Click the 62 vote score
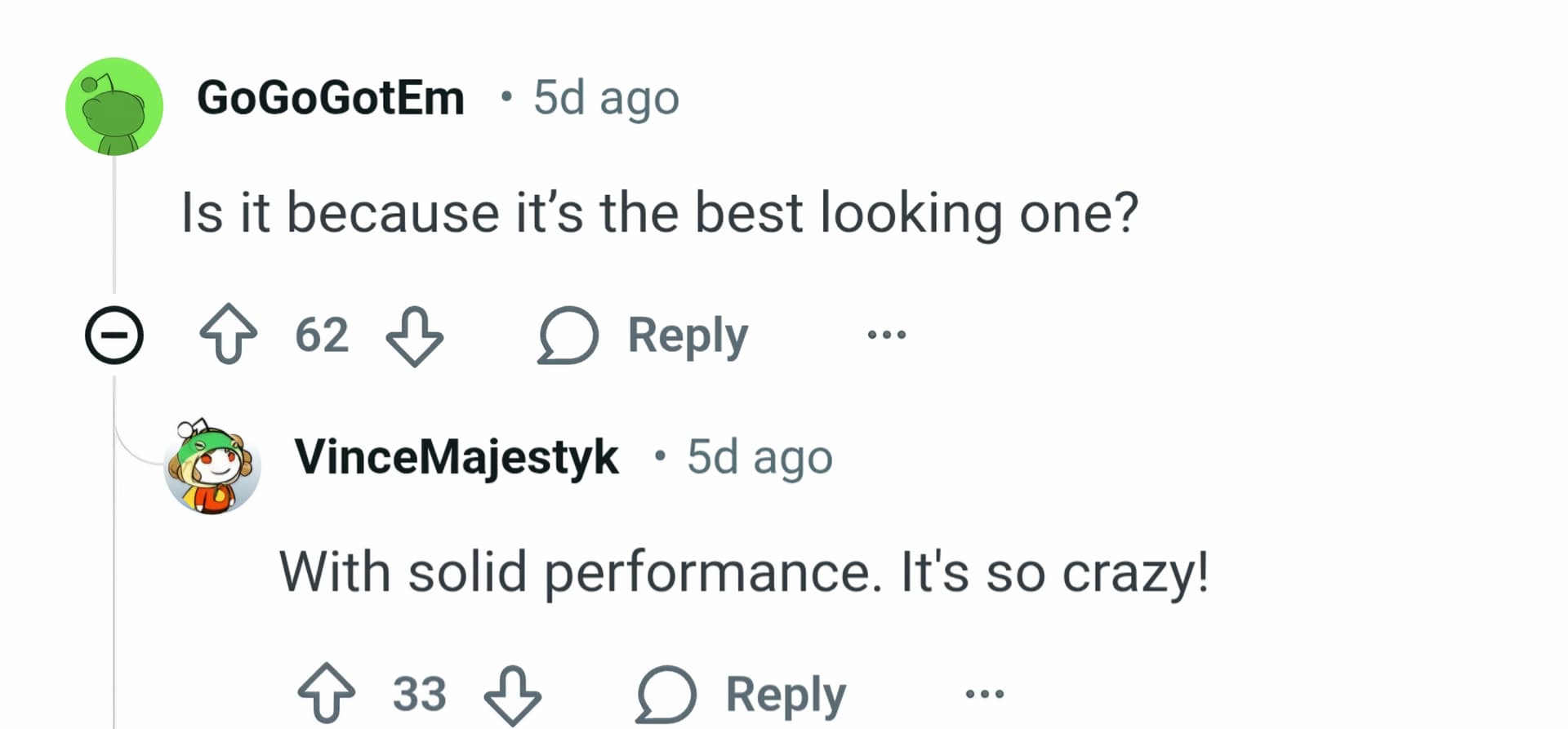1568x729 pixels. (x=322, y=335)
